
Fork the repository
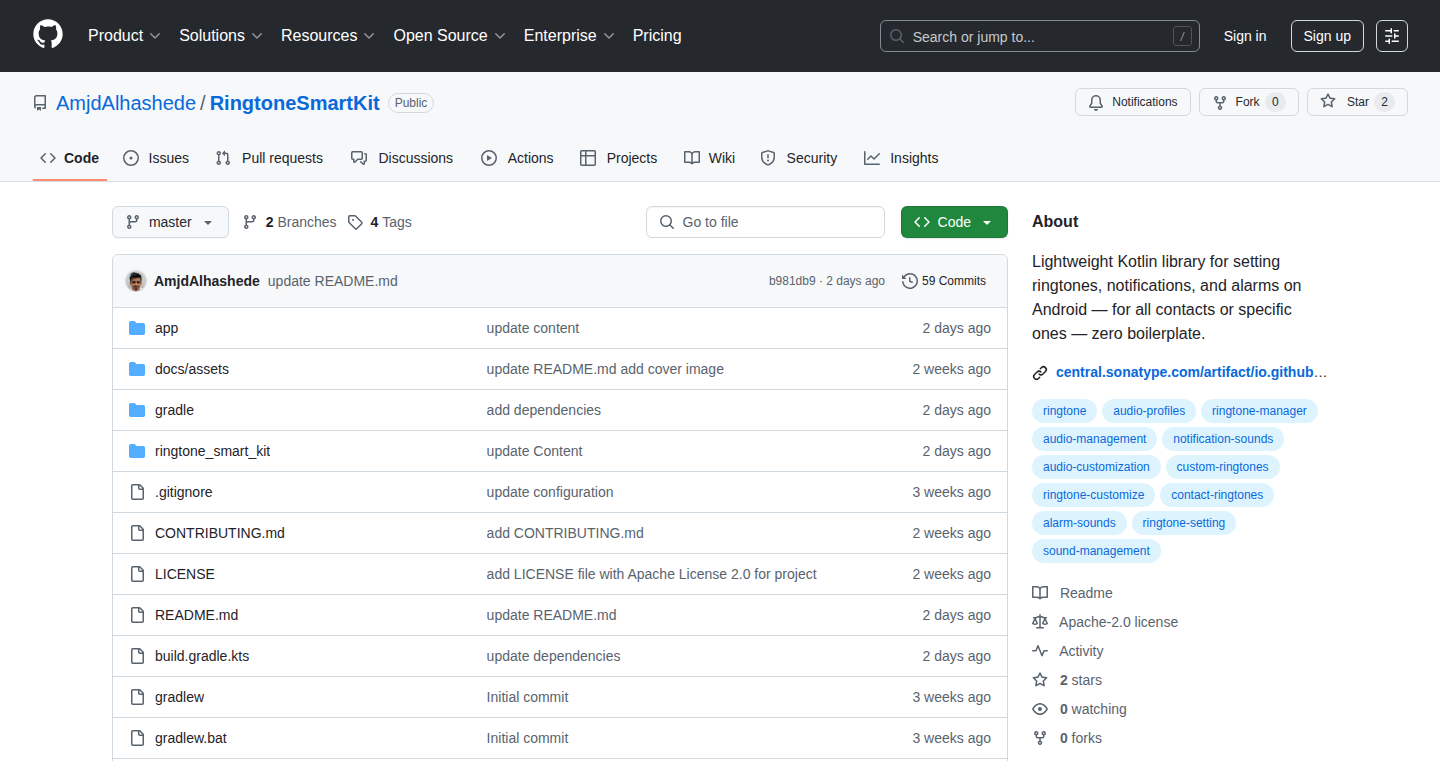click(x=1248, y=102)
